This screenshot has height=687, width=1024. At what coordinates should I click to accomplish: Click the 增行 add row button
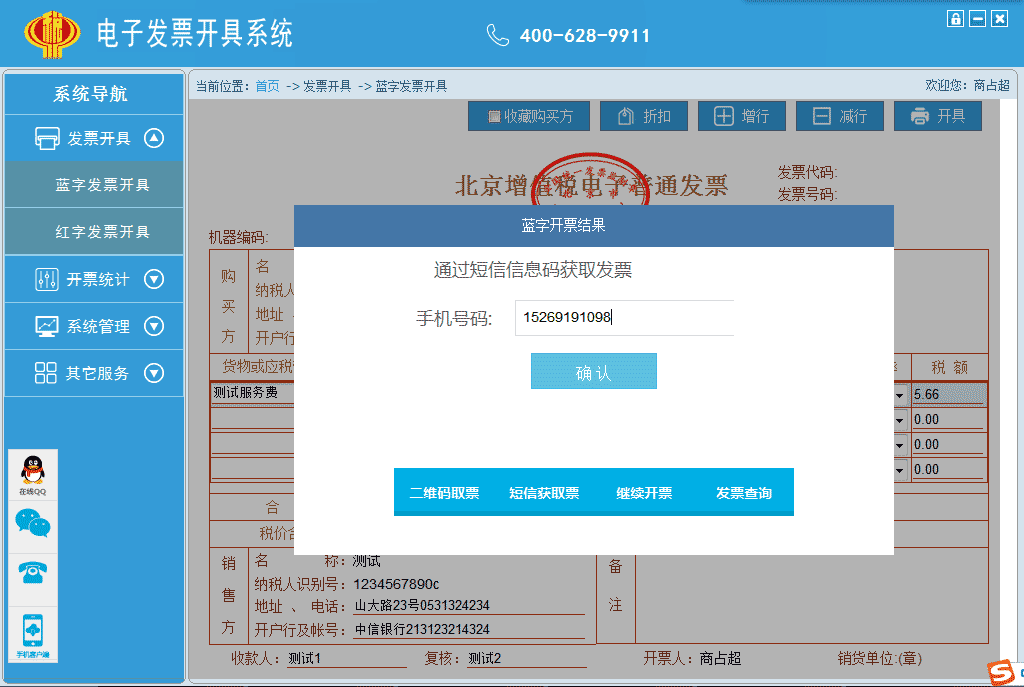[x=741, y=116]
